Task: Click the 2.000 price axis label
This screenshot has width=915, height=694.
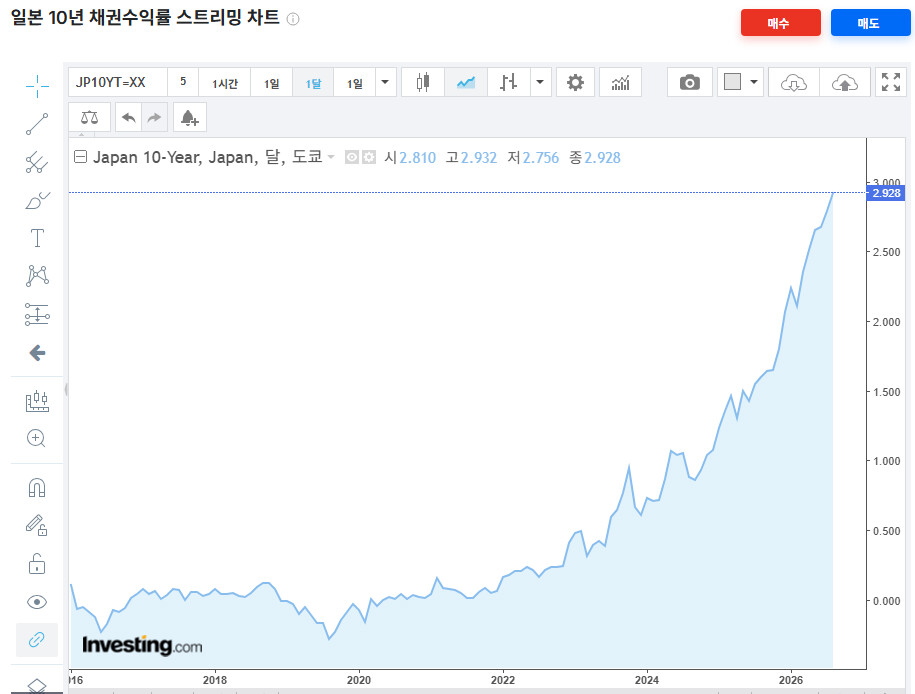Action: point(886,322)
